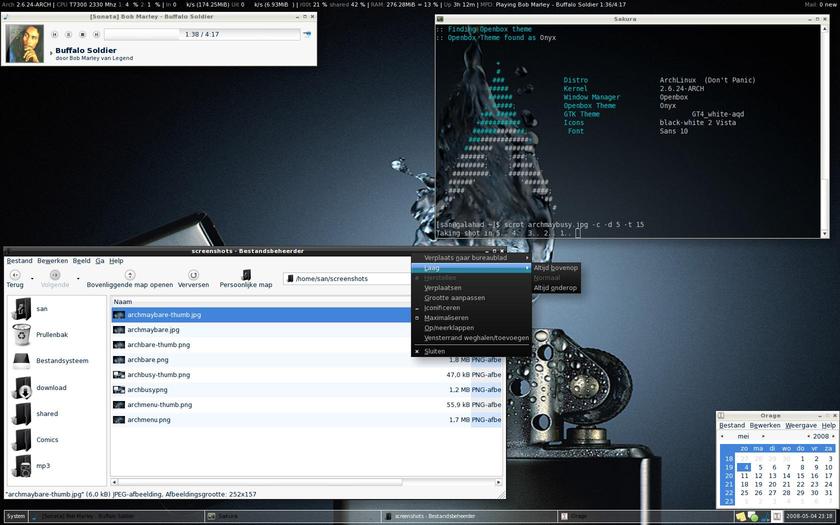840x525 pixels.
Task: Click the stop button in Sonata
Action: point(82,34)
